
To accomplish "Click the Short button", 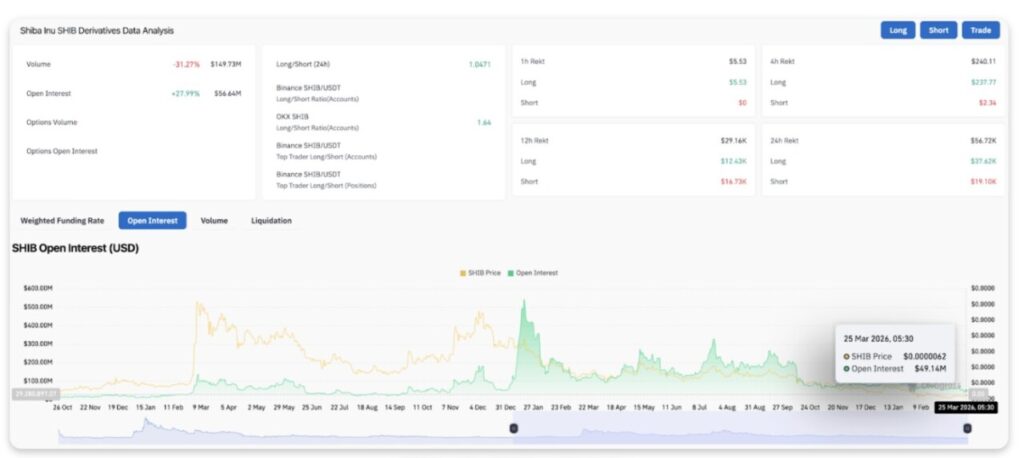I will point(938,30).
